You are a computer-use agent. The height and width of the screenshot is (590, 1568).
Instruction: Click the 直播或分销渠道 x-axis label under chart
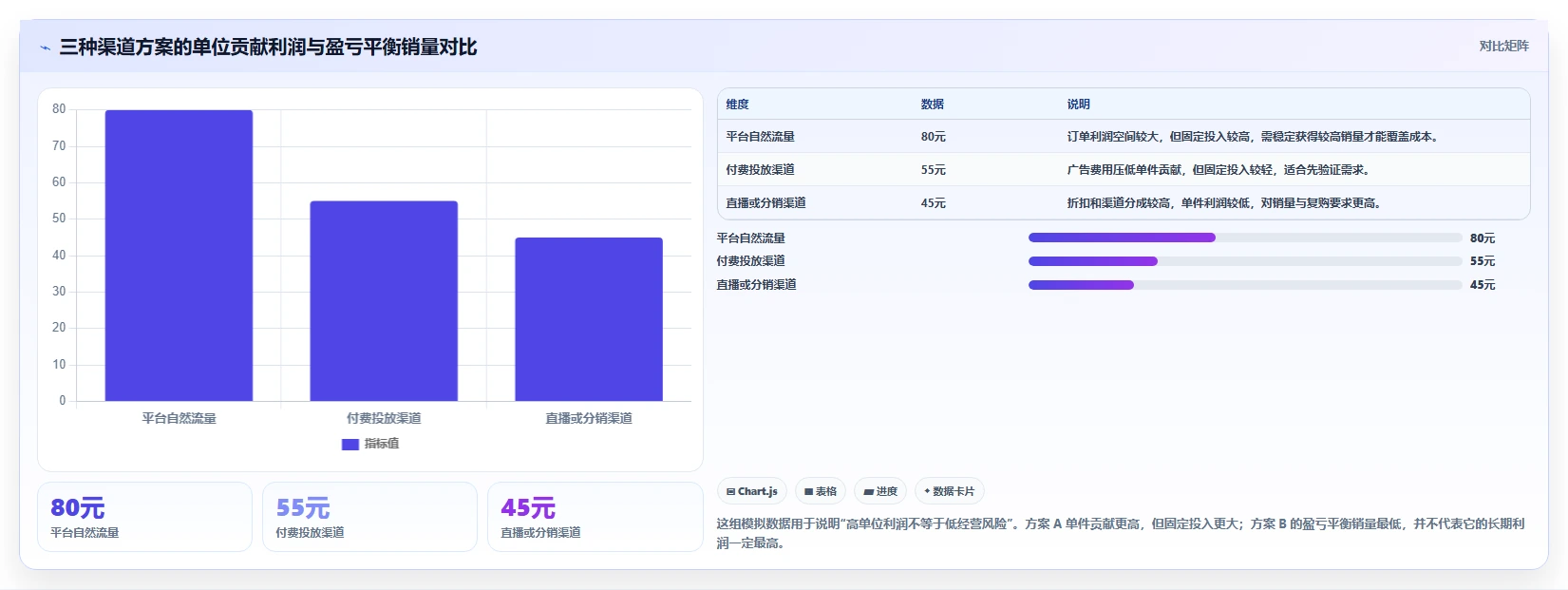tap(589, 418)
